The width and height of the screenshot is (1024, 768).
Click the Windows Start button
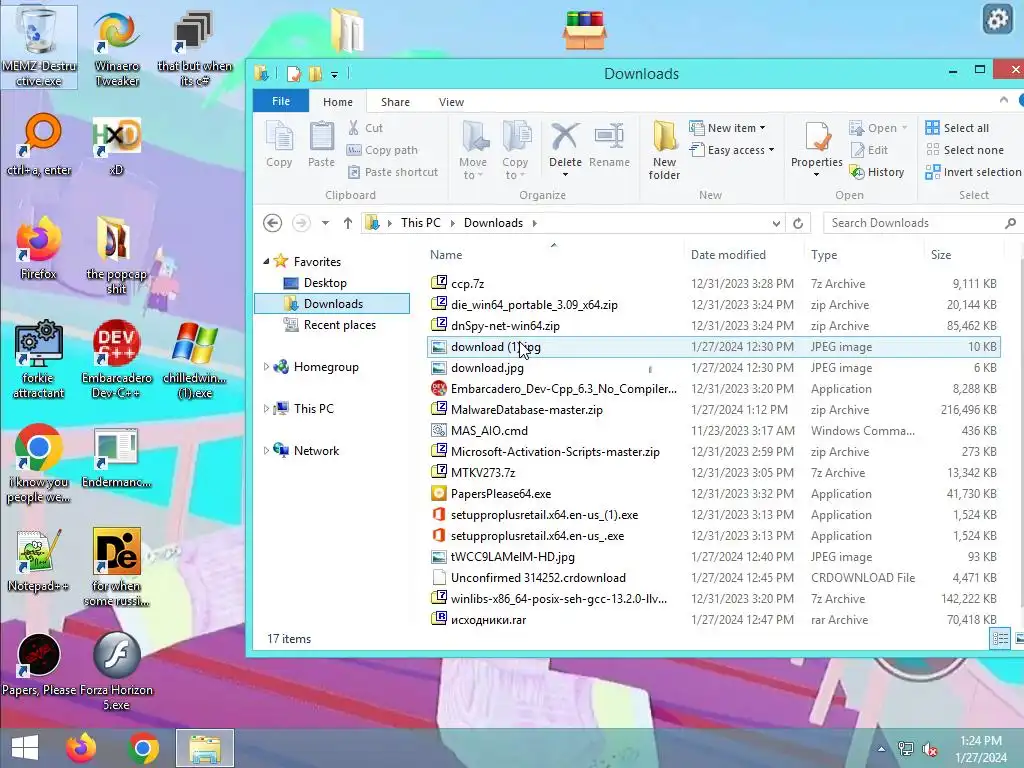point(25,748)
